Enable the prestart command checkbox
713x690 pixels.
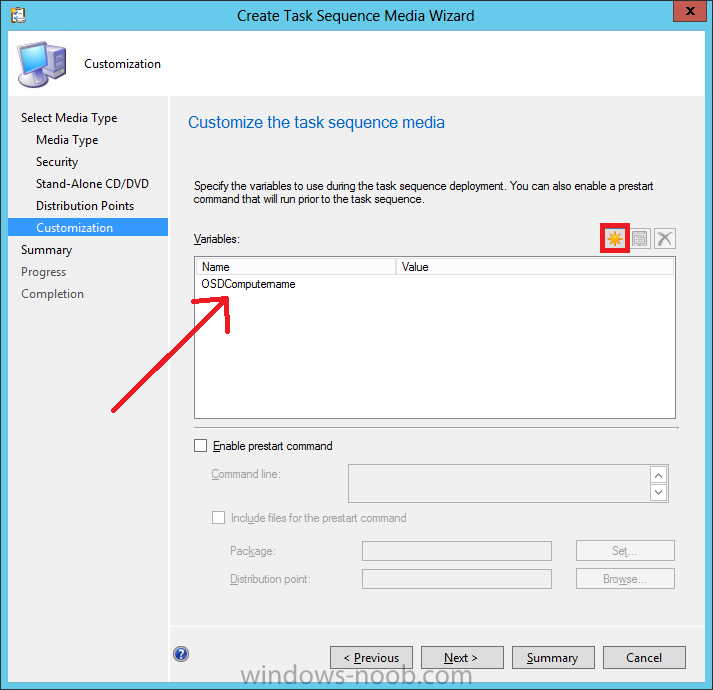coord(201,445)
